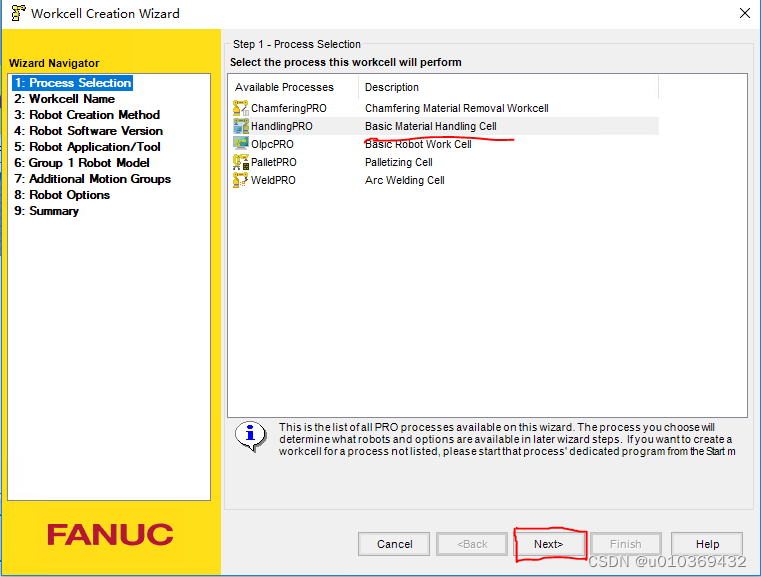Go to step 1: Process Selection
The width and height of the screenshot is (761, 577).
(72, 82)
